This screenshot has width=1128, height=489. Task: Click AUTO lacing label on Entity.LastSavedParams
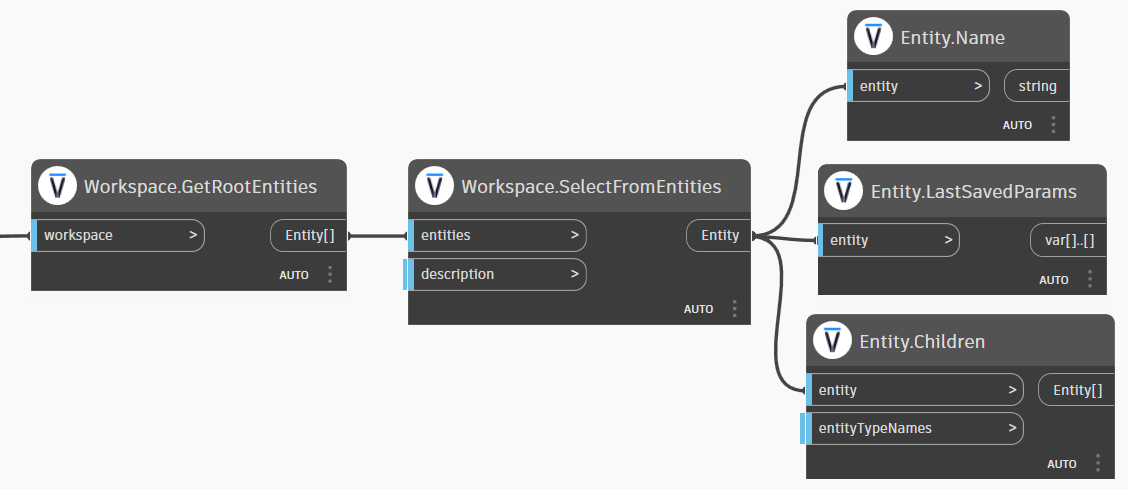(x=1054, y=280)
